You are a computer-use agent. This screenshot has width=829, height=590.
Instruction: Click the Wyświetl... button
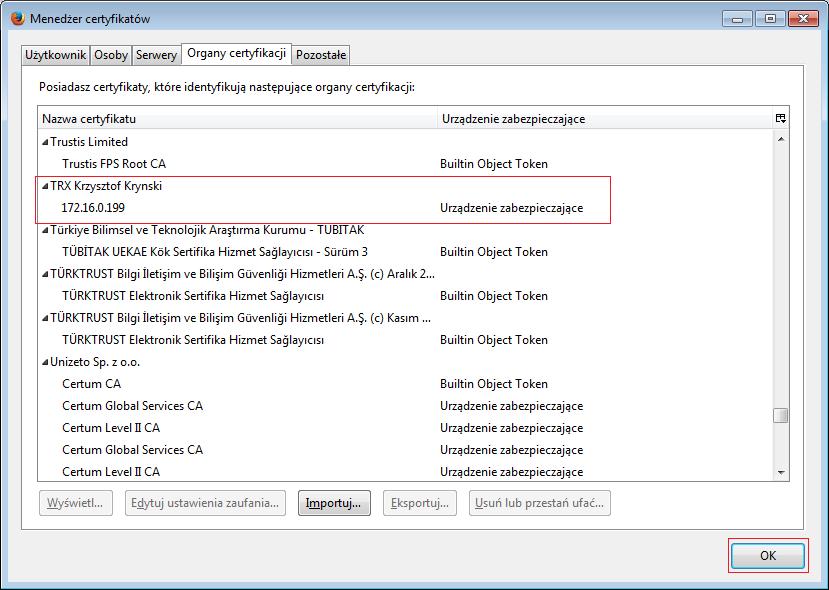76,503
